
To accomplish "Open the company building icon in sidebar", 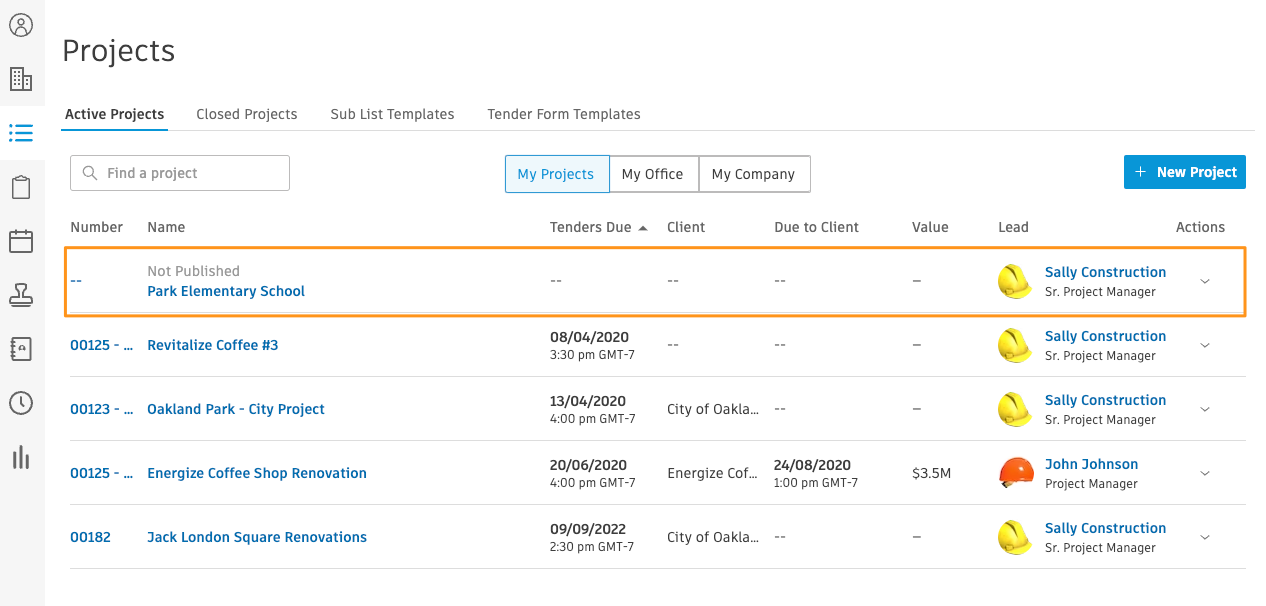I will click(x=21, y=79).
